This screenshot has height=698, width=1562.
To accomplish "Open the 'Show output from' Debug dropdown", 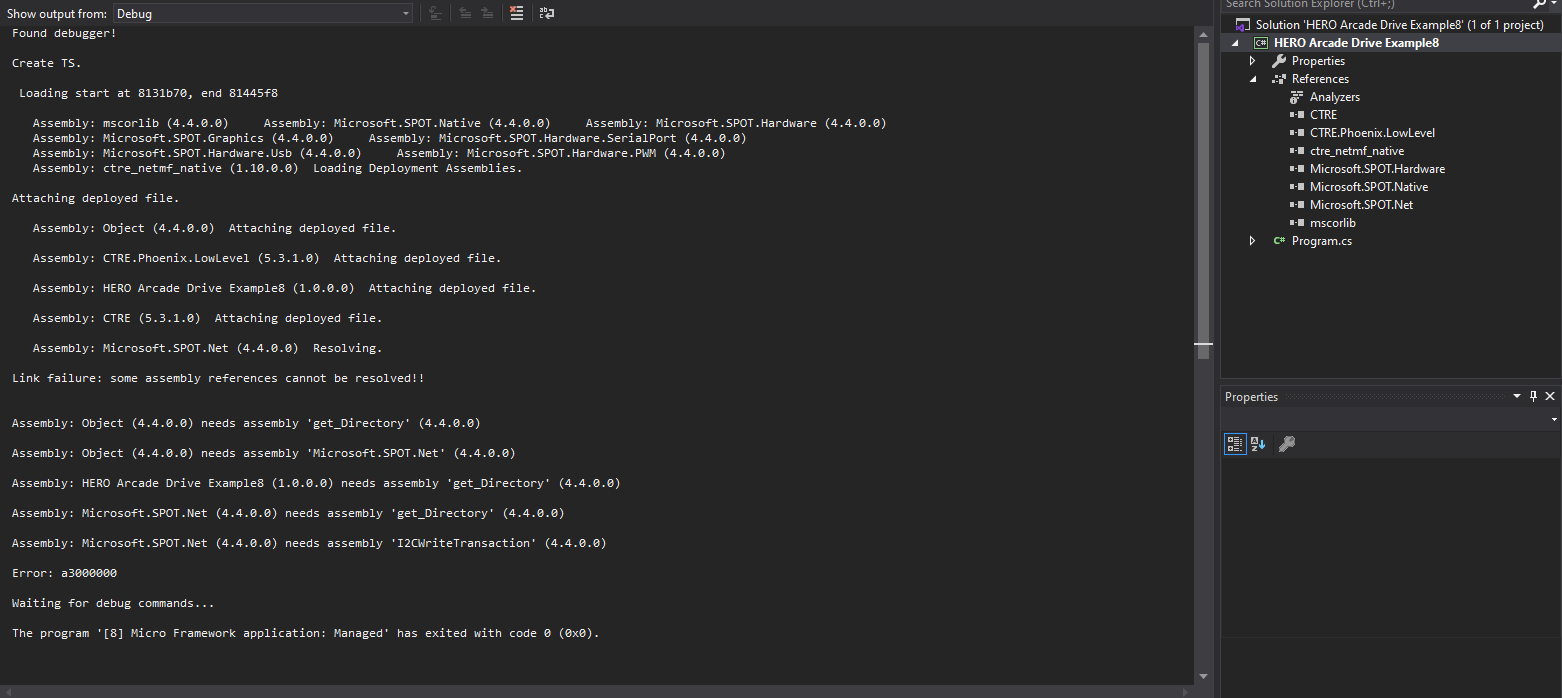I will click(x=261, y=14).
